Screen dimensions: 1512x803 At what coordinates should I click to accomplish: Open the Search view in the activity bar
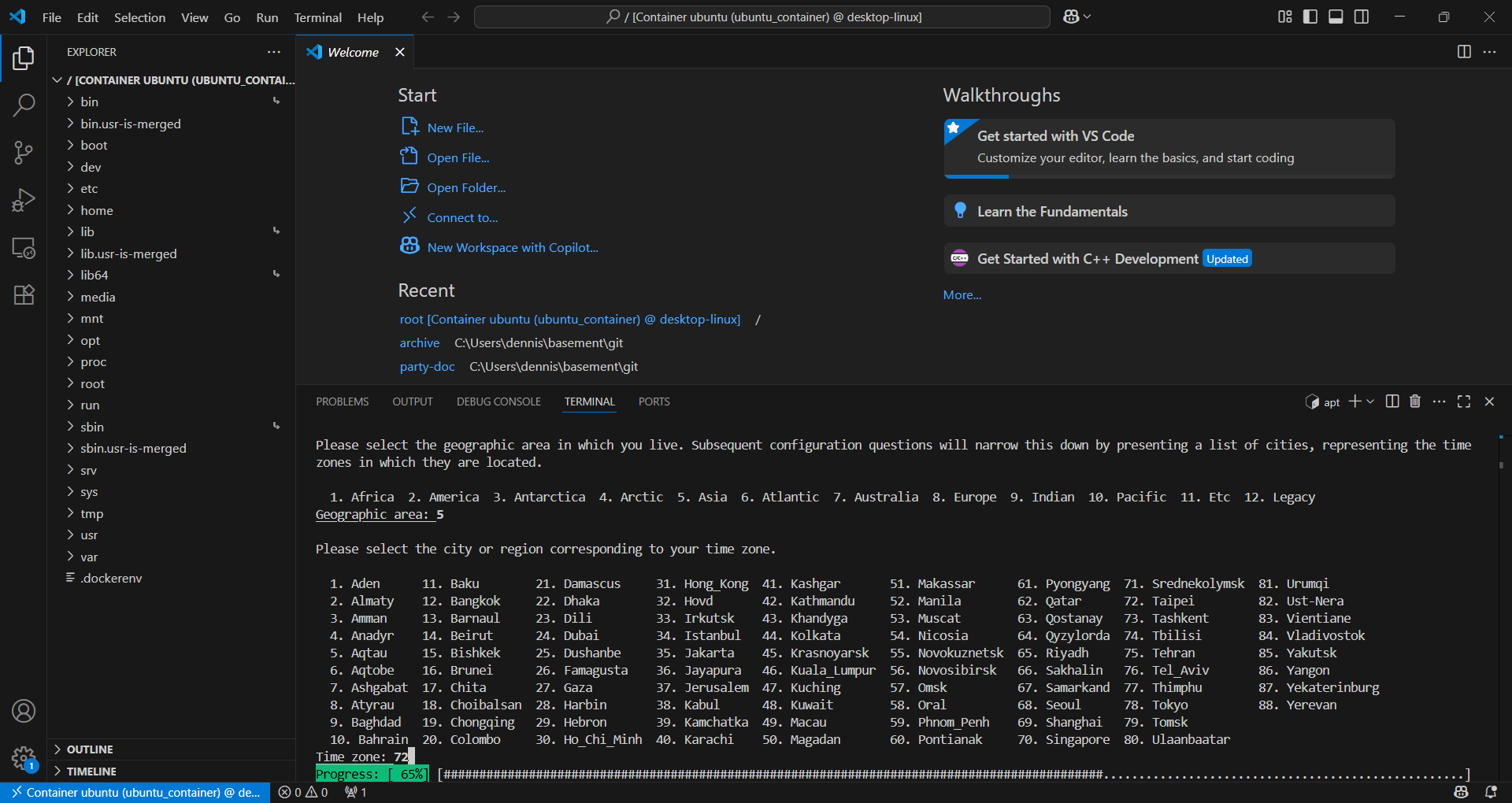coord(24,105)
